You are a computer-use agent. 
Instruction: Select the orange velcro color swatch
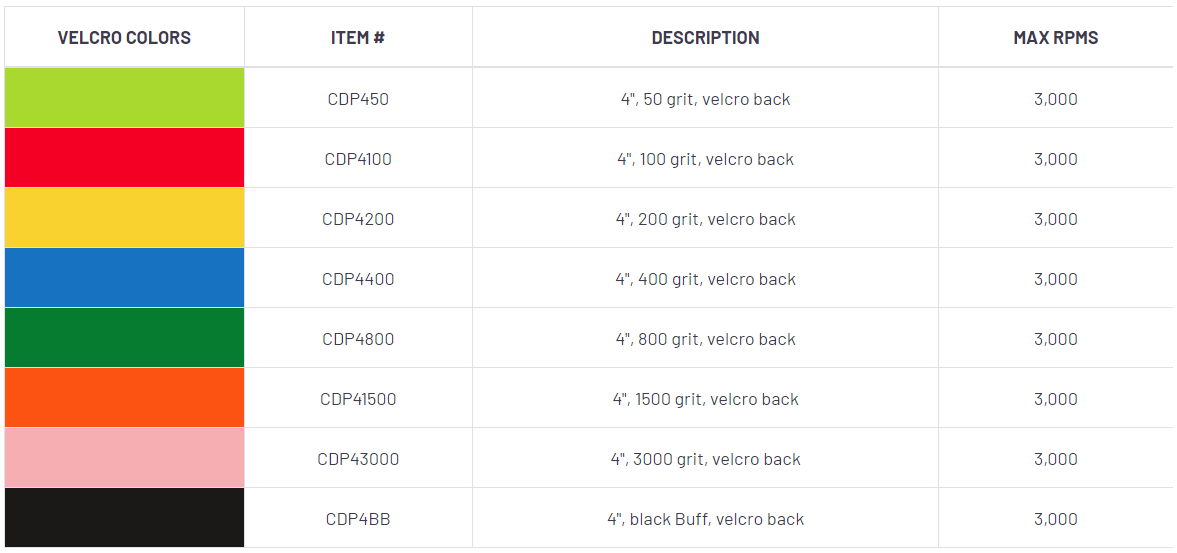[124, 398]
